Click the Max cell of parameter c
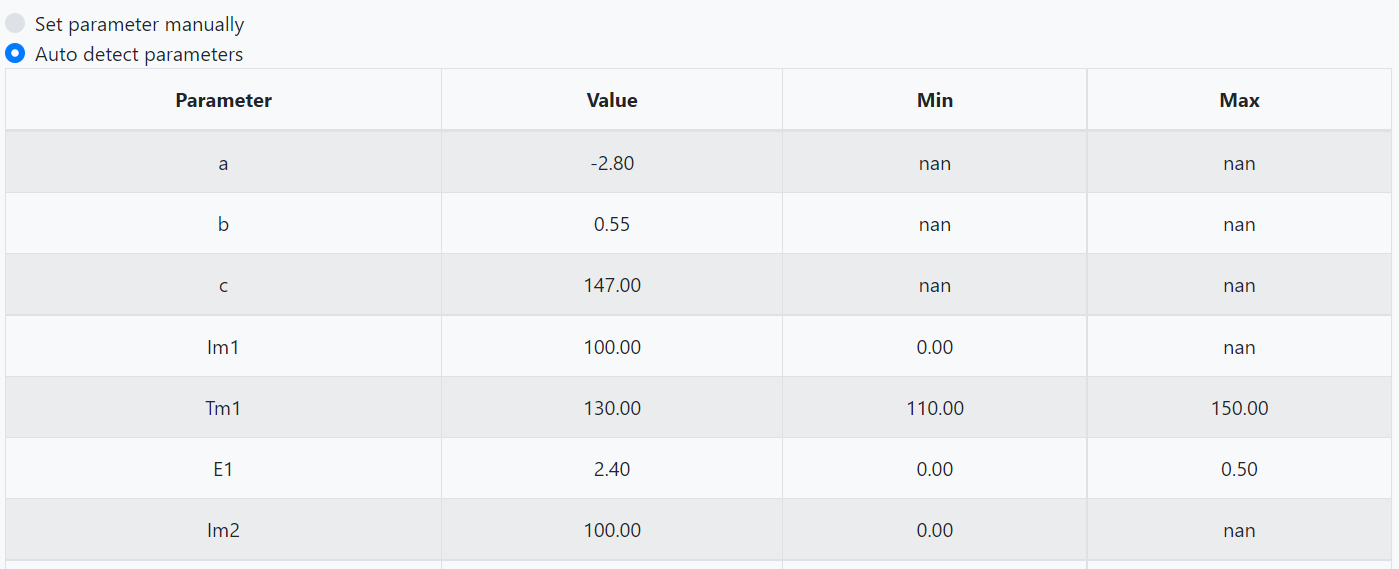This screenshot has height=569, width=1399. pyautogui.click(x=1239, y=285)
